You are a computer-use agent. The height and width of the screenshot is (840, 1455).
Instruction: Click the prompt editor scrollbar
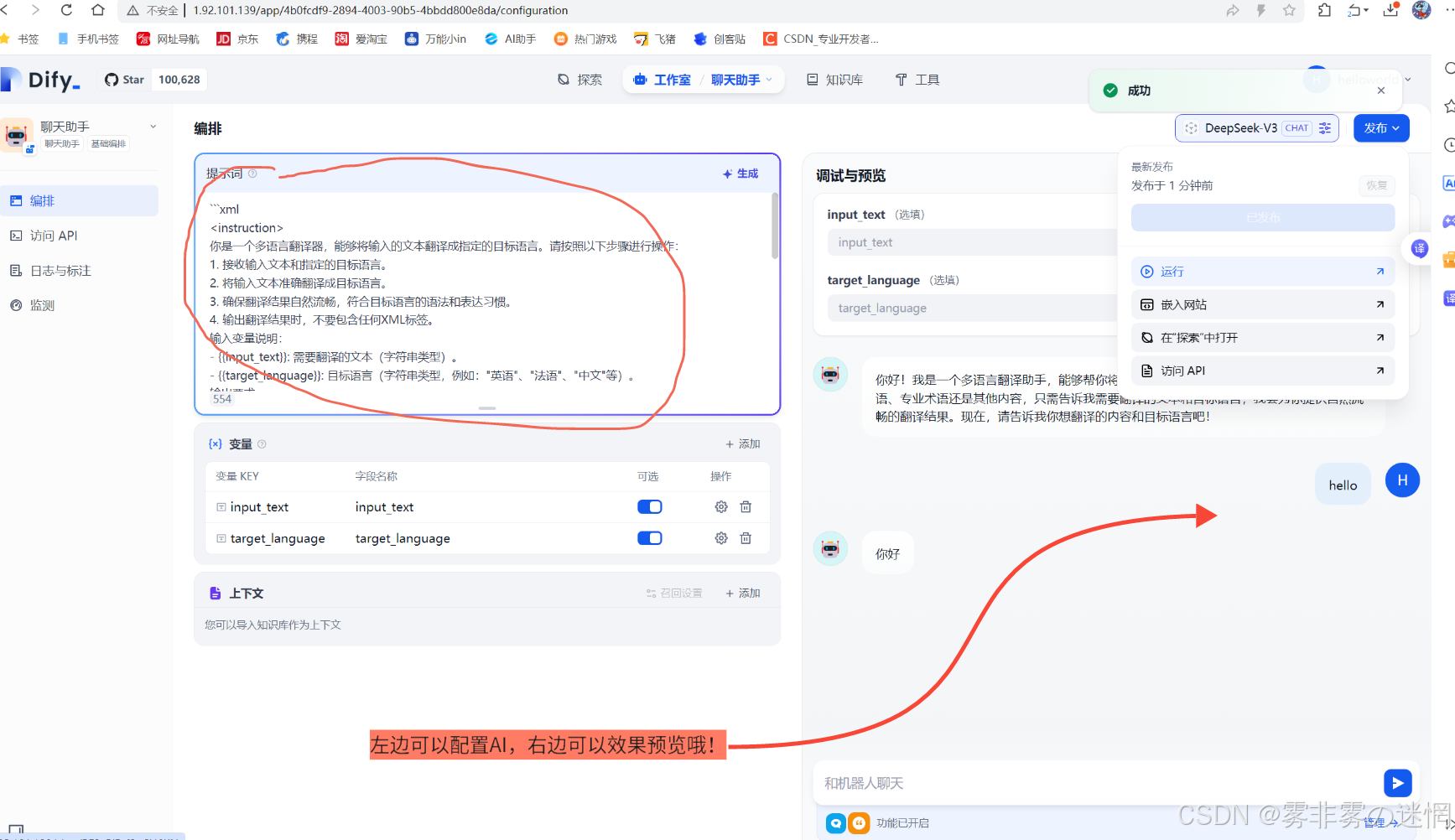coord(775,226)
